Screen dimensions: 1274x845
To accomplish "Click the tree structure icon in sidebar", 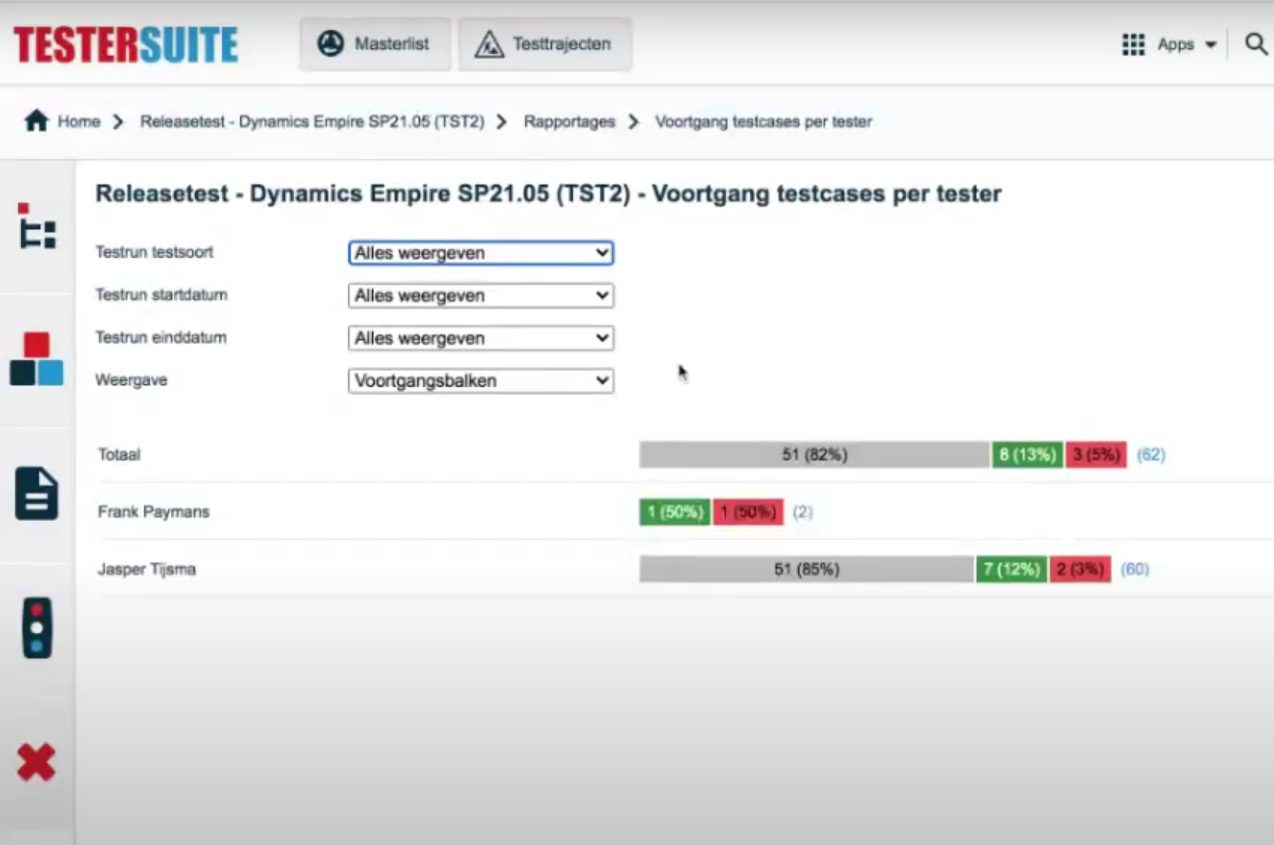I will coord(37,226).
